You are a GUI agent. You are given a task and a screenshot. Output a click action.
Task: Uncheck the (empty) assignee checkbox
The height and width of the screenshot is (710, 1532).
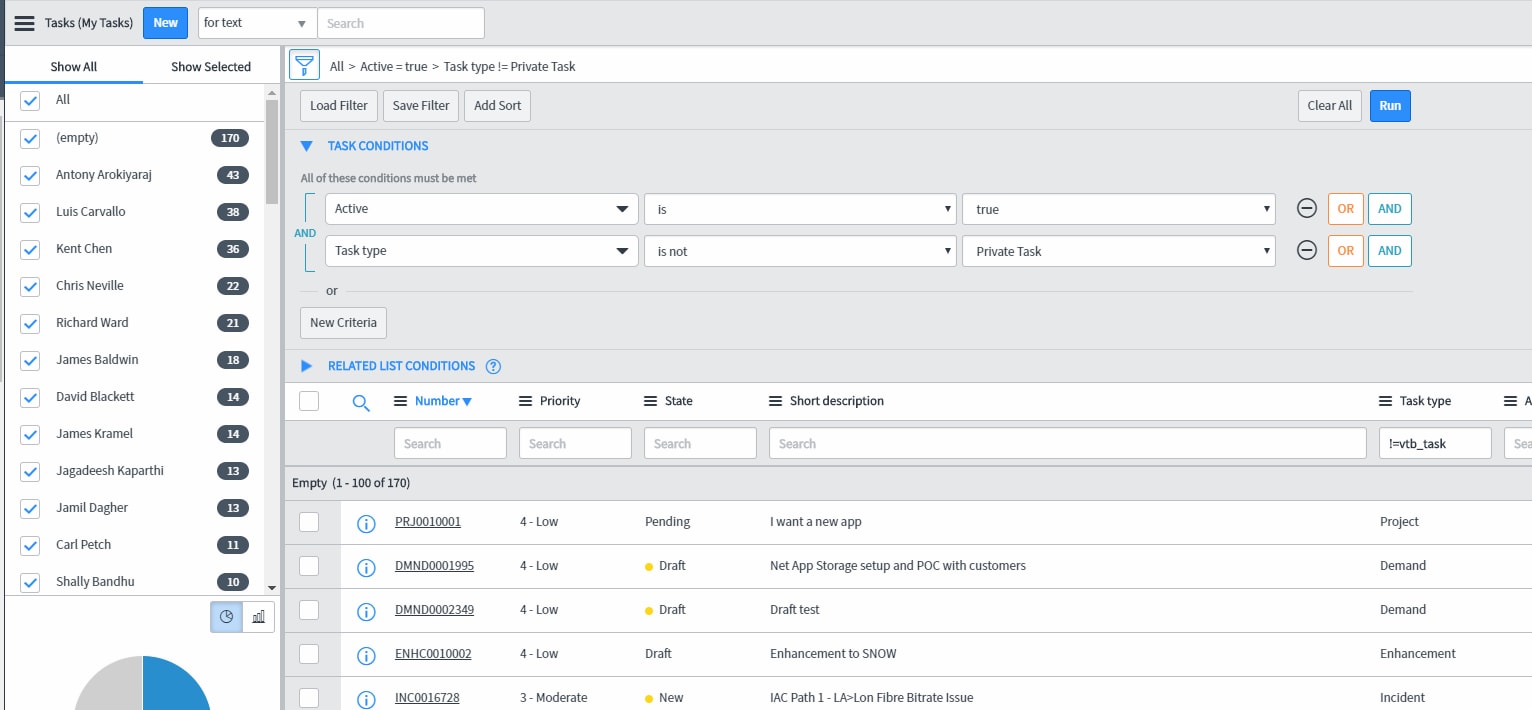30,139
